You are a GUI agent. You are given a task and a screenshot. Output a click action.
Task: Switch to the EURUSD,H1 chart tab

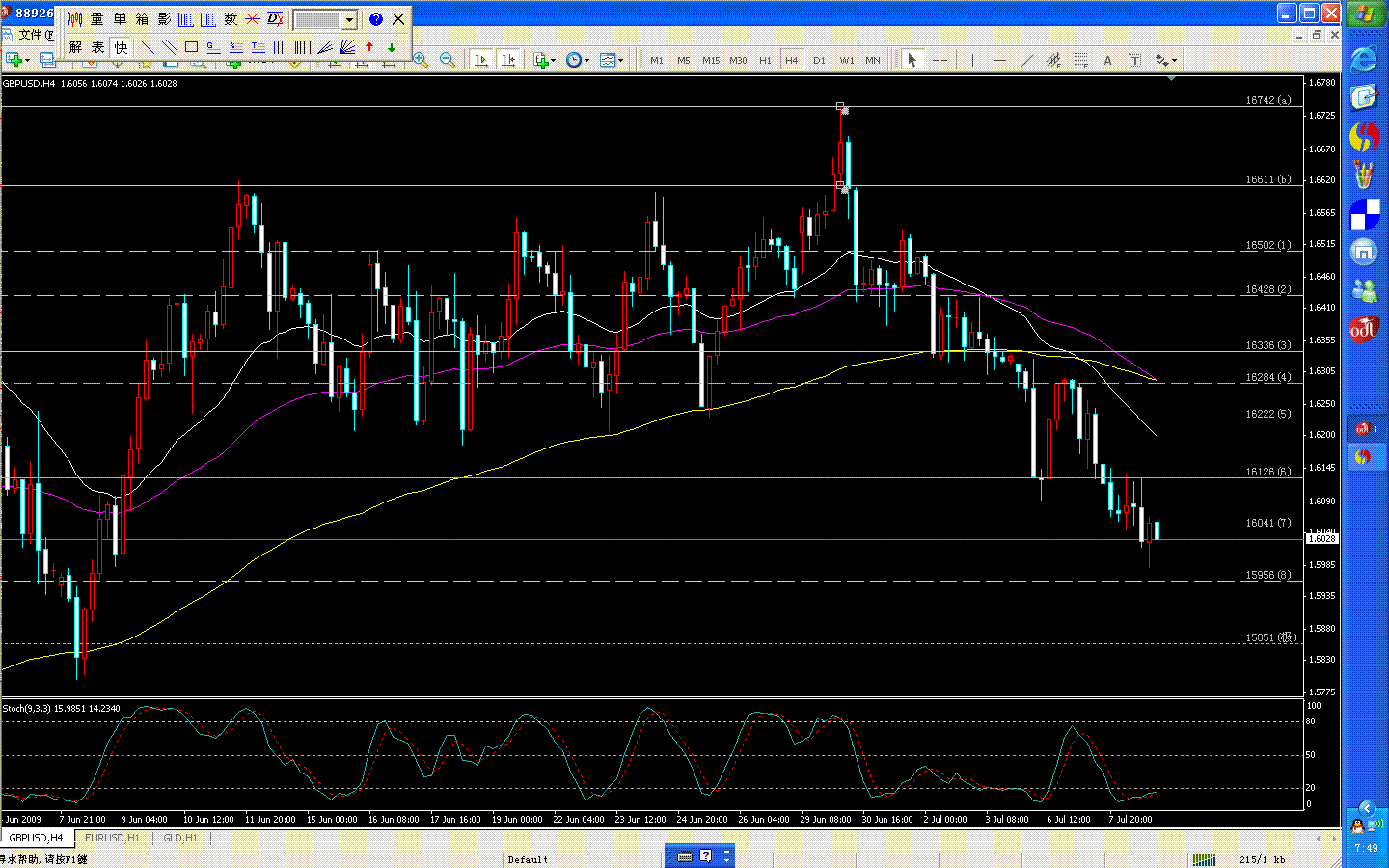tap(112, 838)
